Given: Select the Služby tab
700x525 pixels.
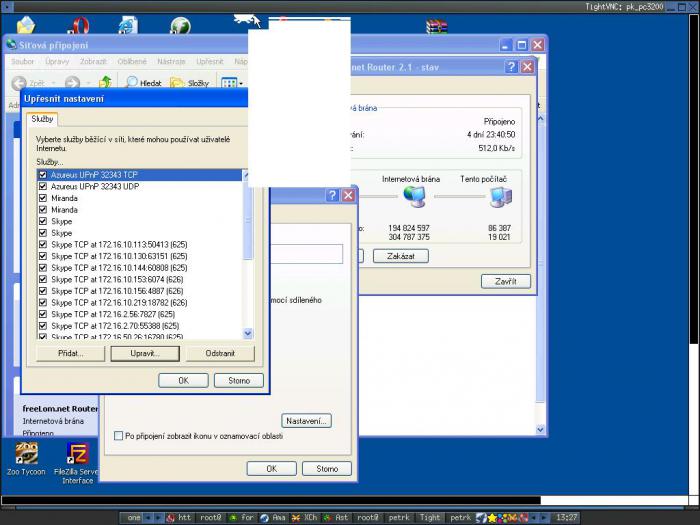Looking at the screenshot, I should 42,119.
